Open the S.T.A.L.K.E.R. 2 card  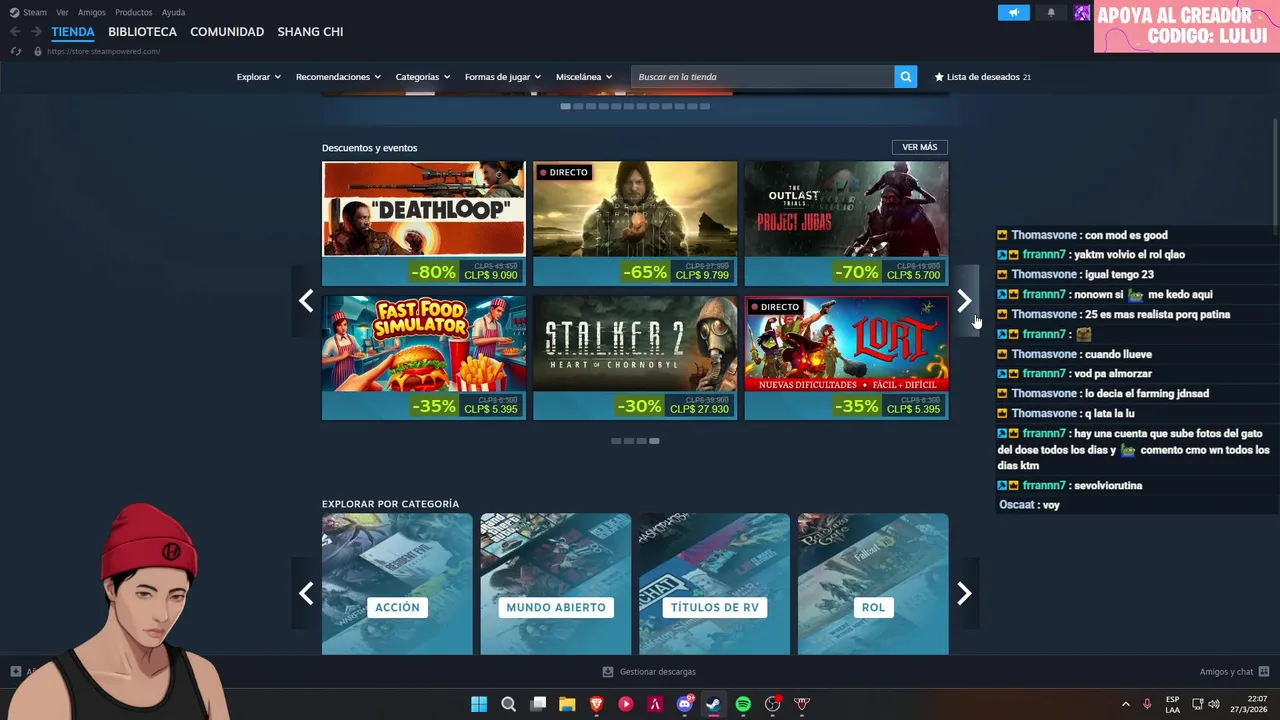[635, 358]
